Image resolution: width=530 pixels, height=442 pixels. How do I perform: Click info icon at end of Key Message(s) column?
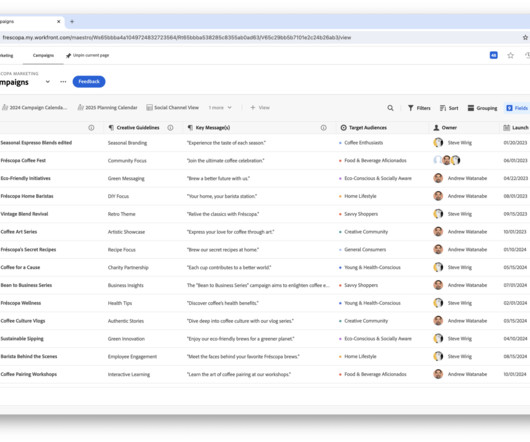[323, 128]
